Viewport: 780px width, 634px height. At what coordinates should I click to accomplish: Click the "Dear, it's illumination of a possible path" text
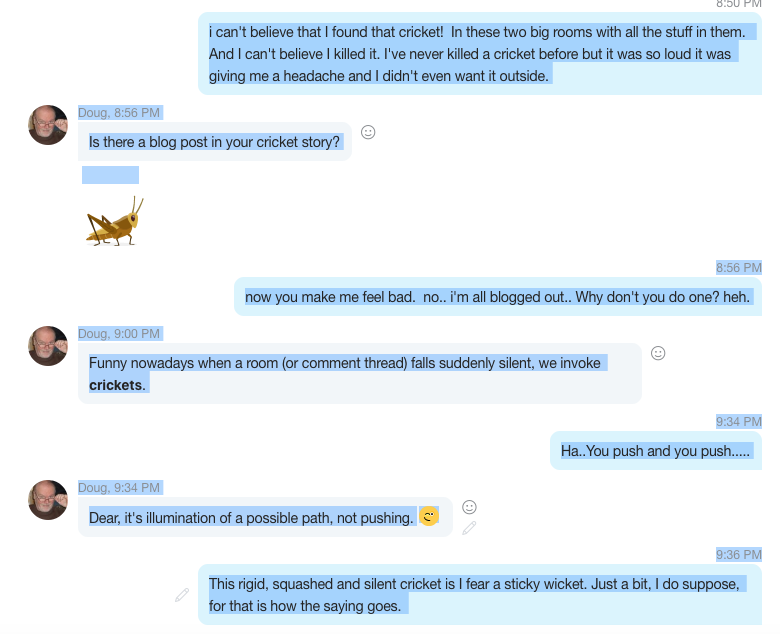(251, 518)
